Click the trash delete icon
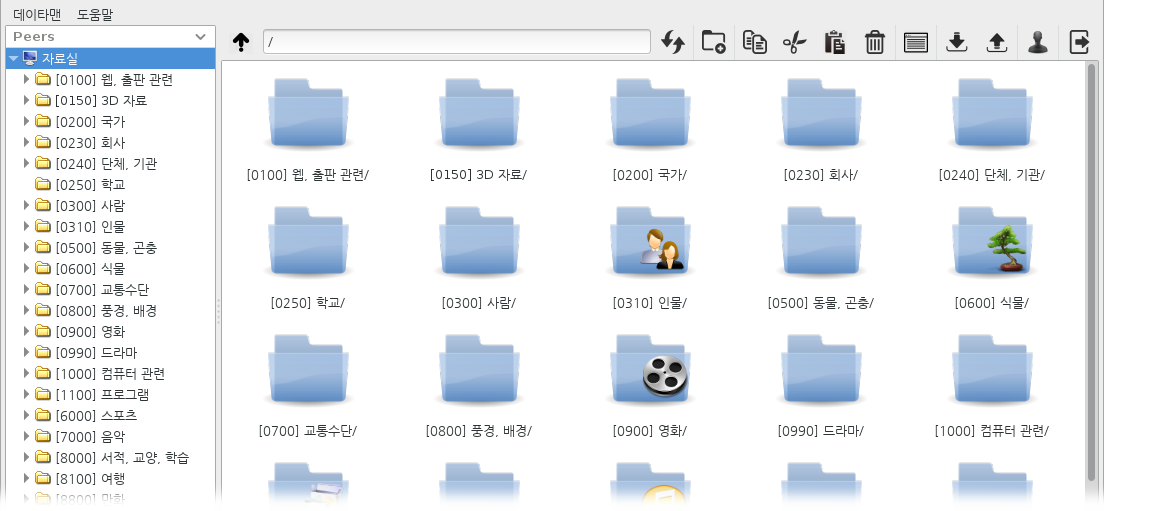The width and height of the screenshot is (1150, 511). click(874, 42)
